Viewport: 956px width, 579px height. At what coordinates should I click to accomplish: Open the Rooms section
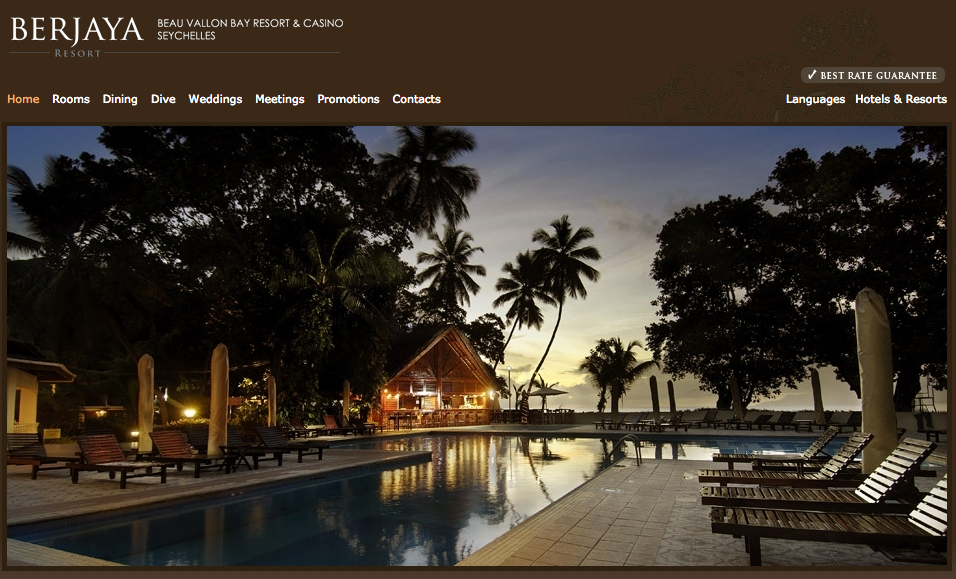point(71,99)
